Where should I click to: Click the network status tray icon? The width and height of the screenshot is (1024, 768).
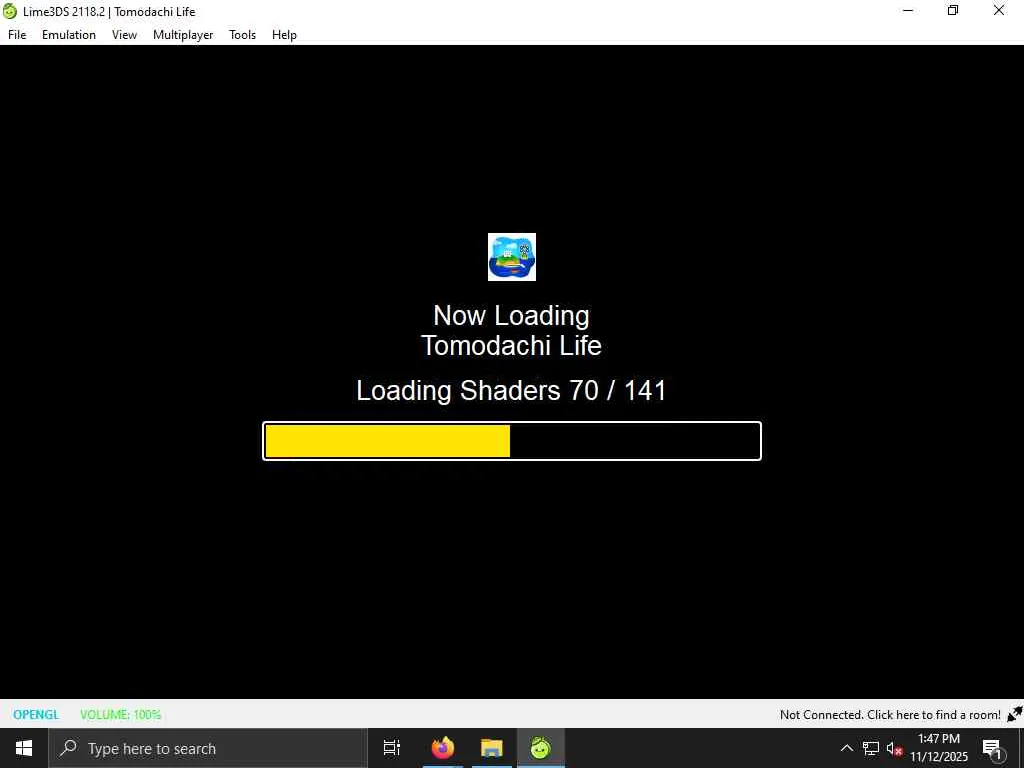[x=871, y=748]
